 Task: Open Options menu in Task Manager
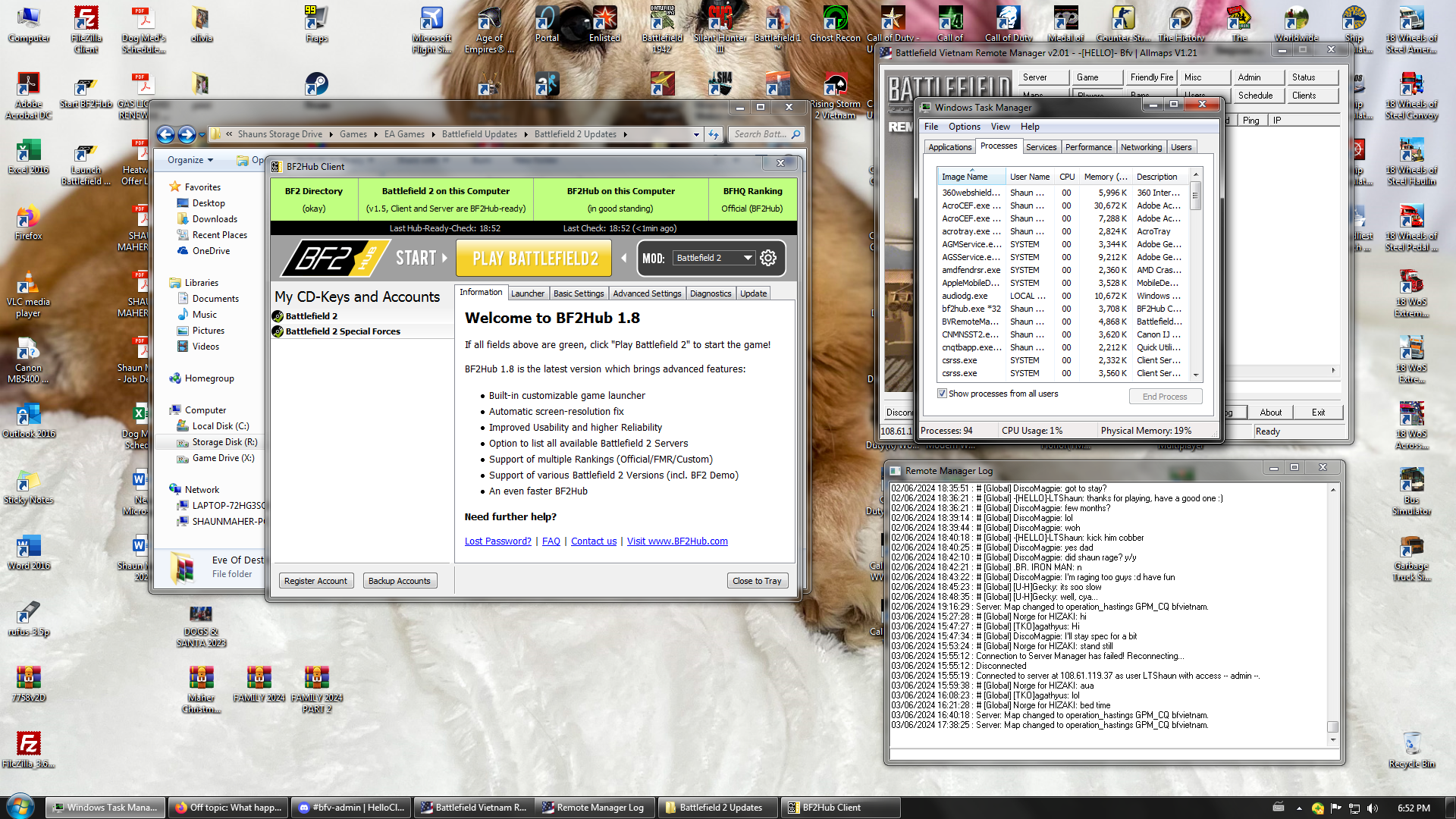pos(964,127)
